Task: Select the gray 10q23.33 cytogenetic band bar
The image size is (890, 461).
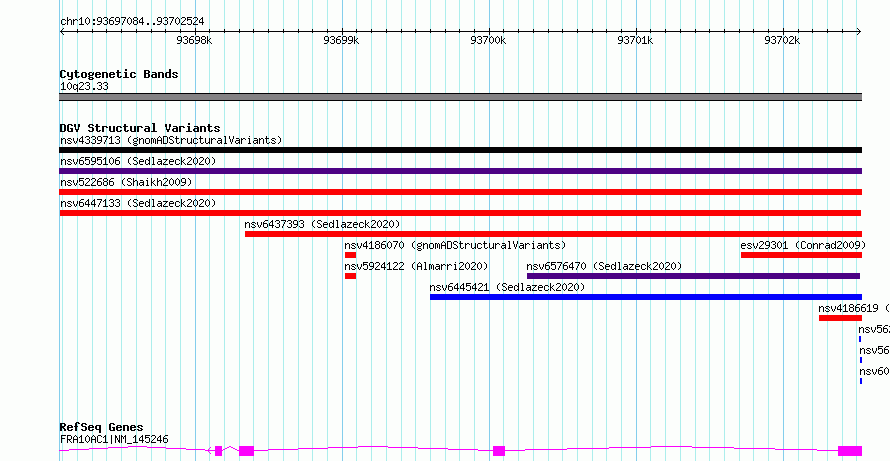Action: (460, 97)
